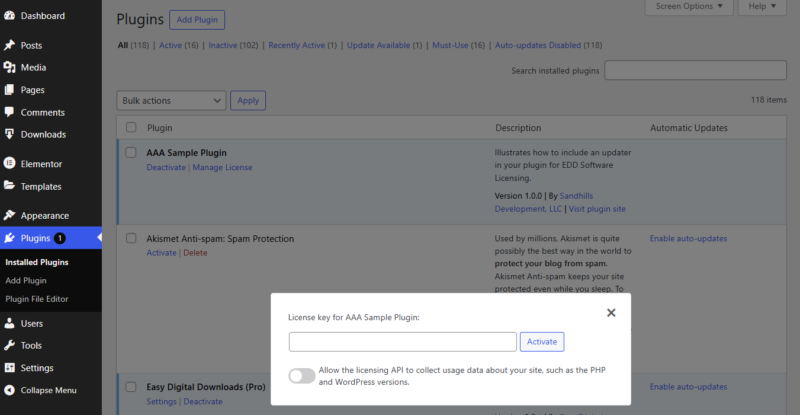Click the Settings sliders icon
Viewport: 800px width, 415px height.
[x=10, y=368]
